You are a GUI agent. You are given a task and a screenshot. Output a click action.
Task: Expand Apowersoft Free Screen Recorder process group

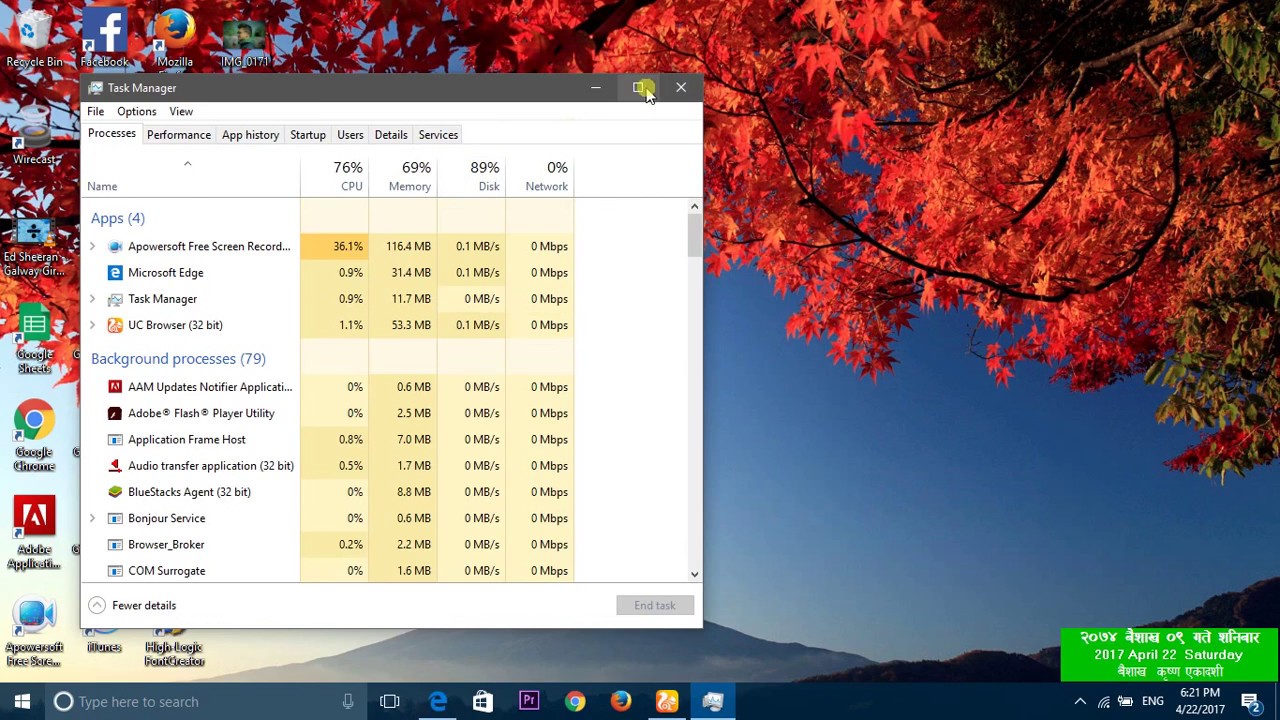coord(93,246)
